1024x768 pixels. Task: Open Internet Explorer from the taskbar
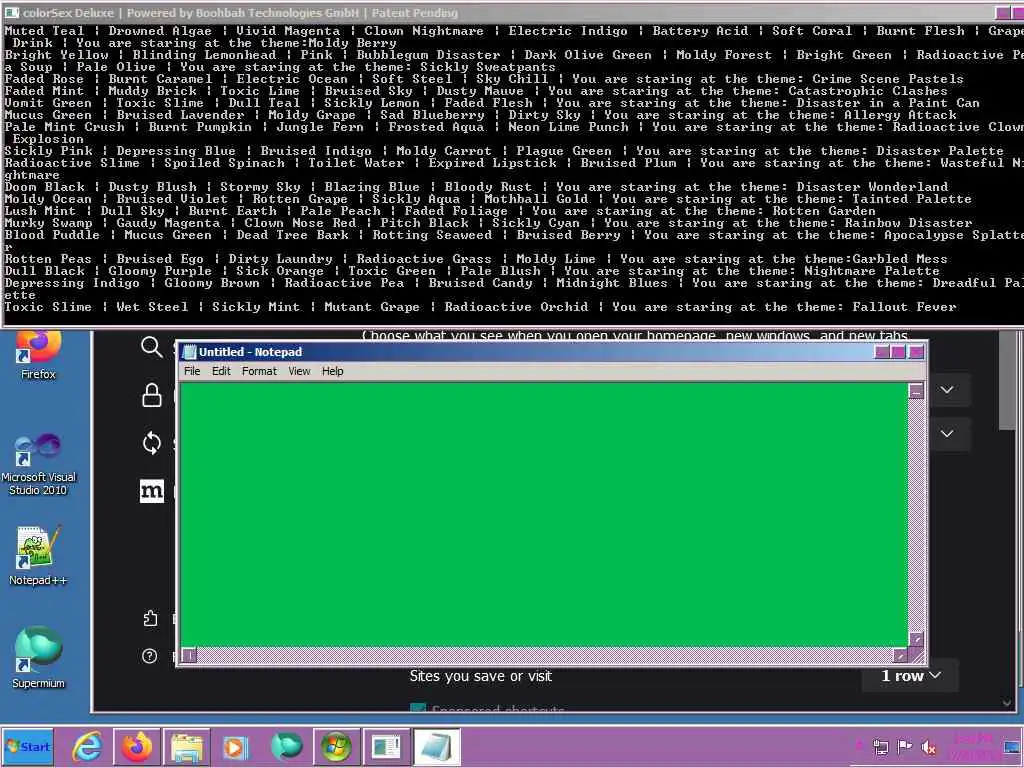coord(87,746)
